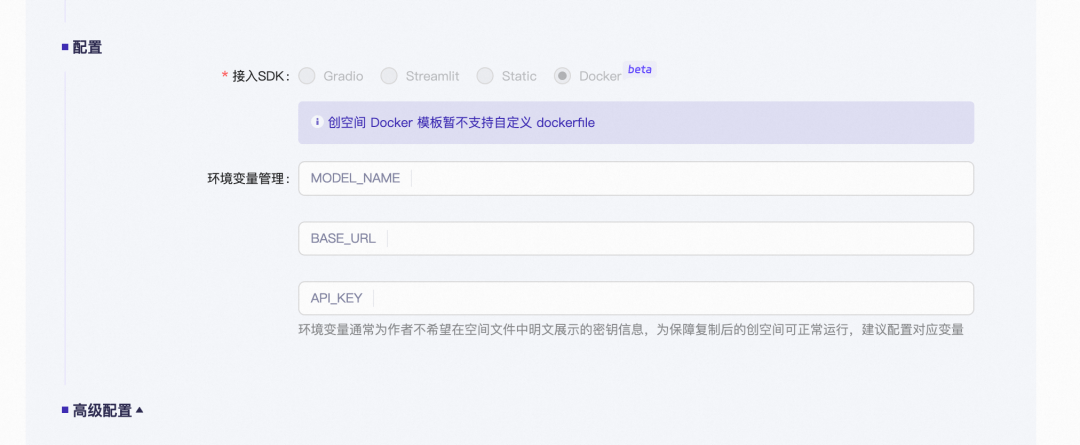Screen dimensions: 1080x445
Task: Click the 环境变量管理 field label
Action: click(x=242, y=179)
